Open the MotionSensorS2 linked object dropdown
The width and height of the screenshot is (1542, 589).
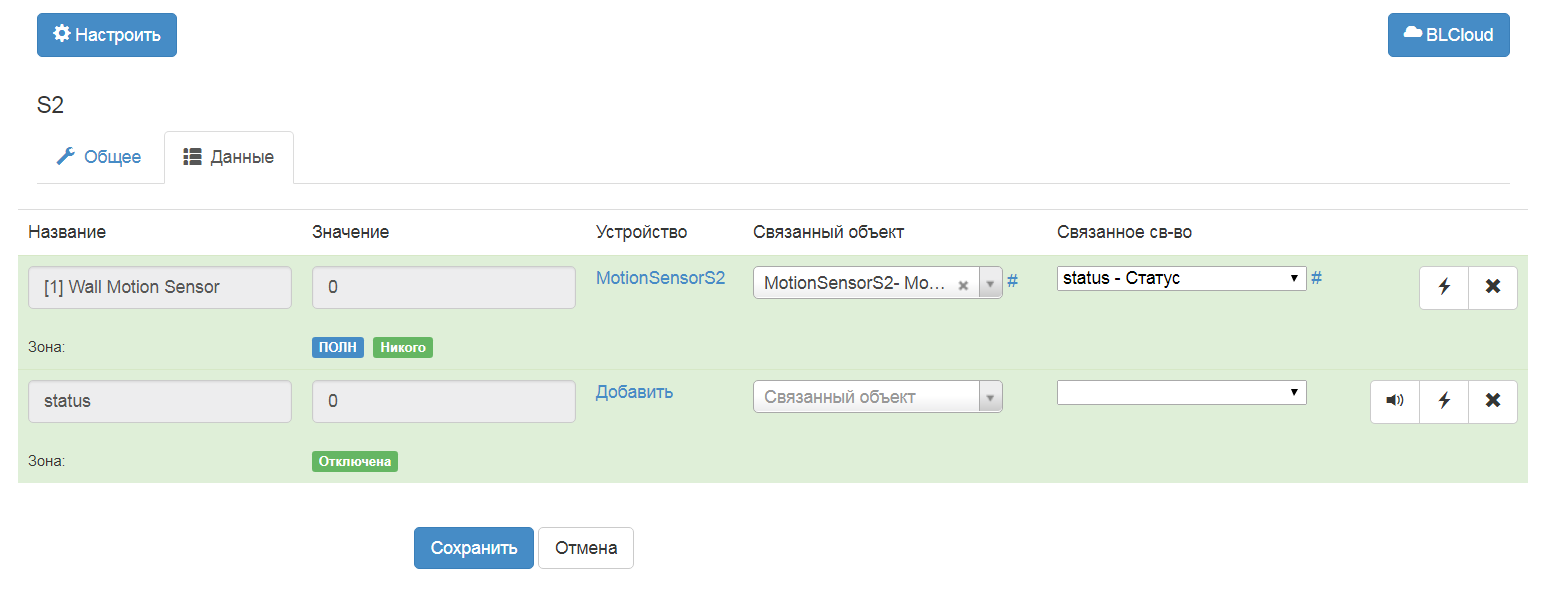[x=989, y=284]
